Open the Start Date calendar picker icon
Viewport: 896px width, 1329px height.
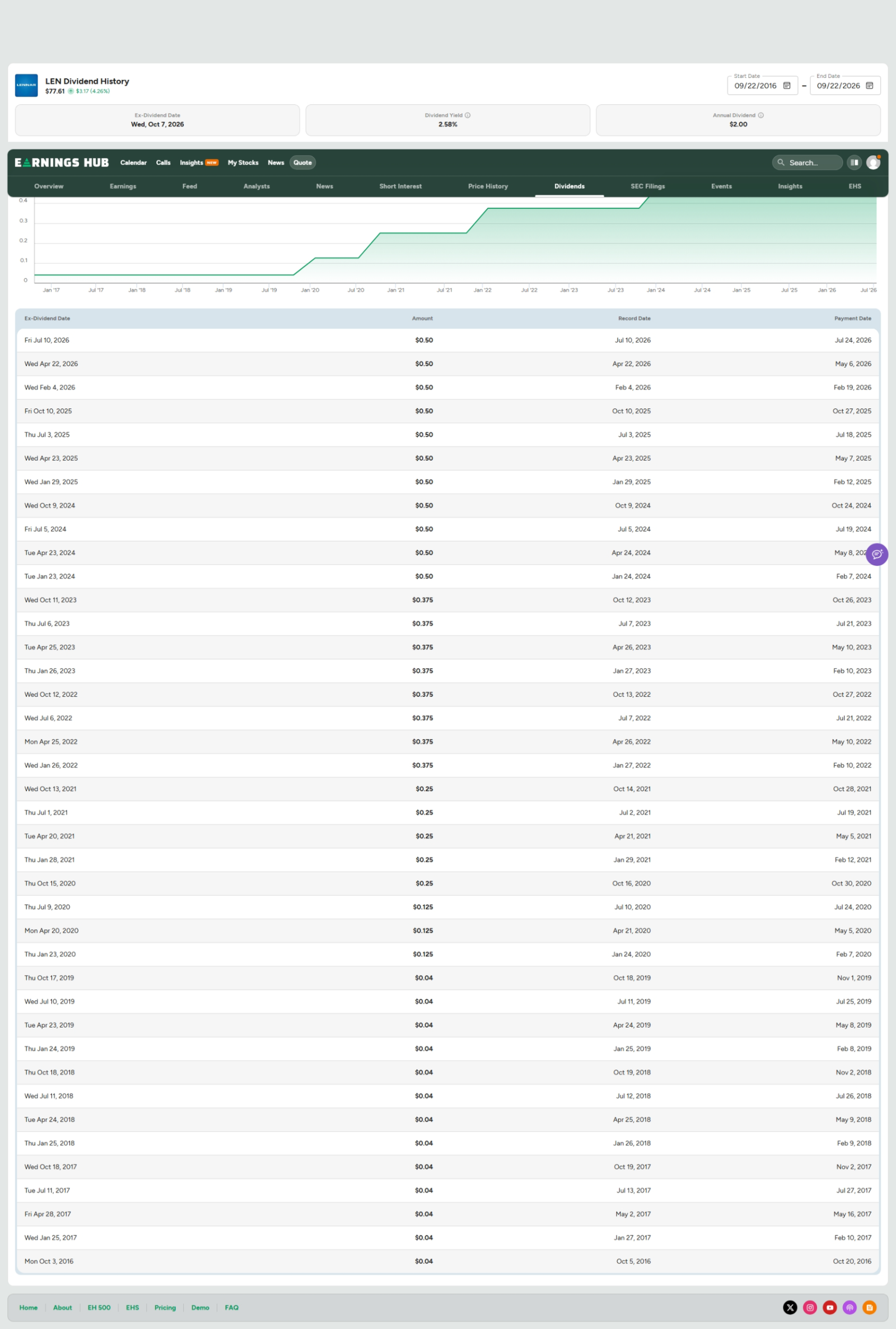pos(786,86)
